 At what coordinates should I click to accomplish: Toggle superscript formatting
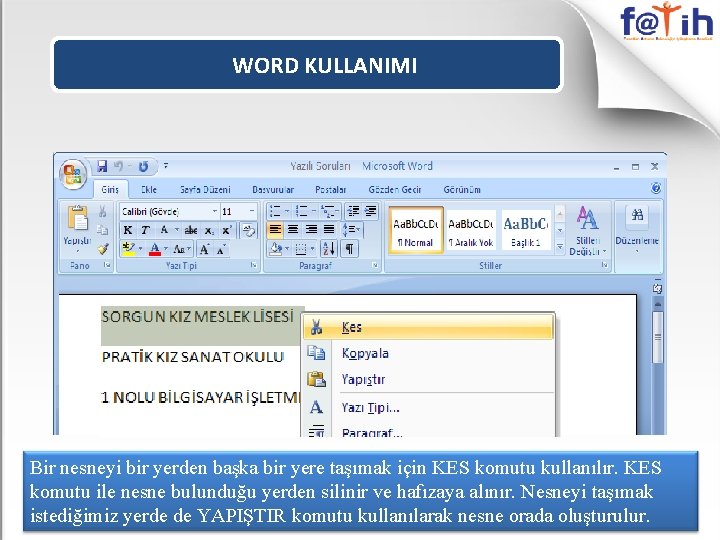coord(226,230)
